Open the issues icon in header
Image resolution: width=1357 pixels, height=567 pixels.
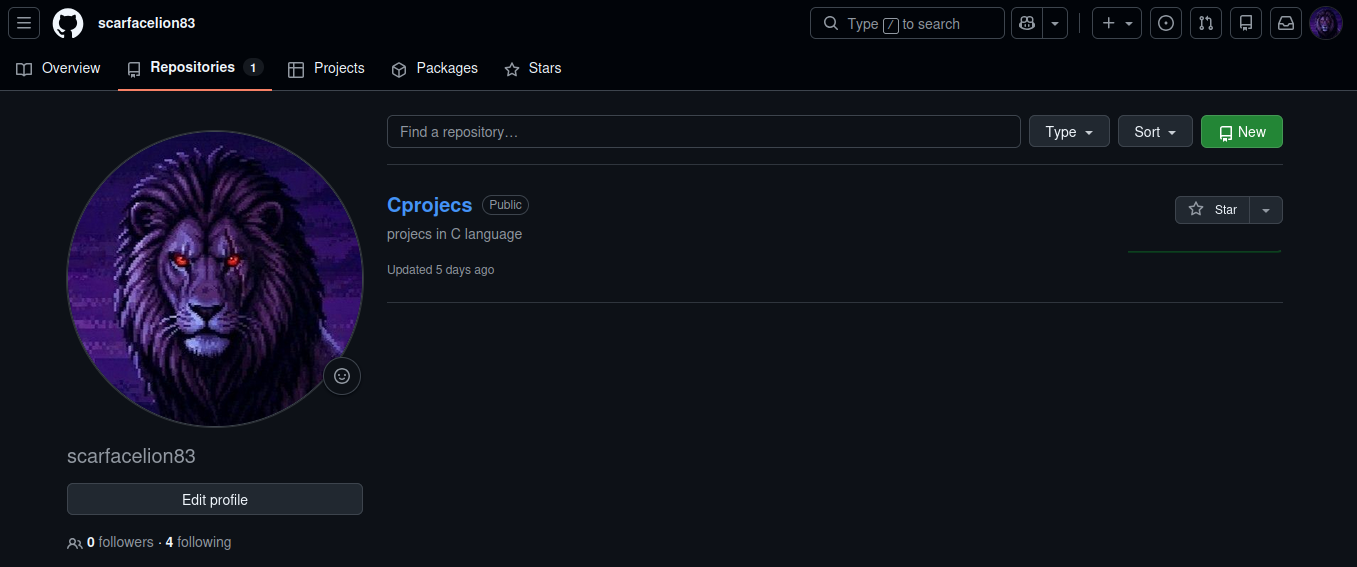pos(1165,23)
